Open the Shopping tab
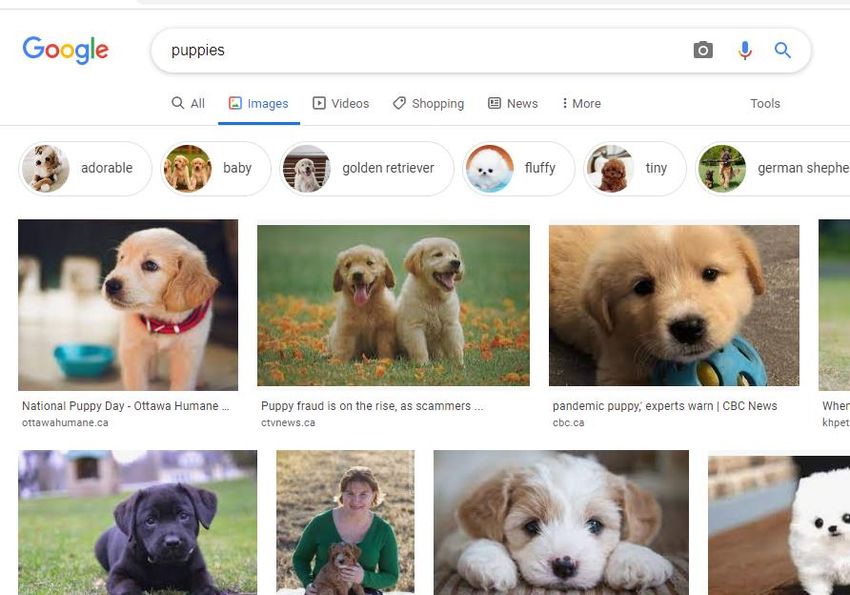The image size is (850, 595). [x=428, y=104]
